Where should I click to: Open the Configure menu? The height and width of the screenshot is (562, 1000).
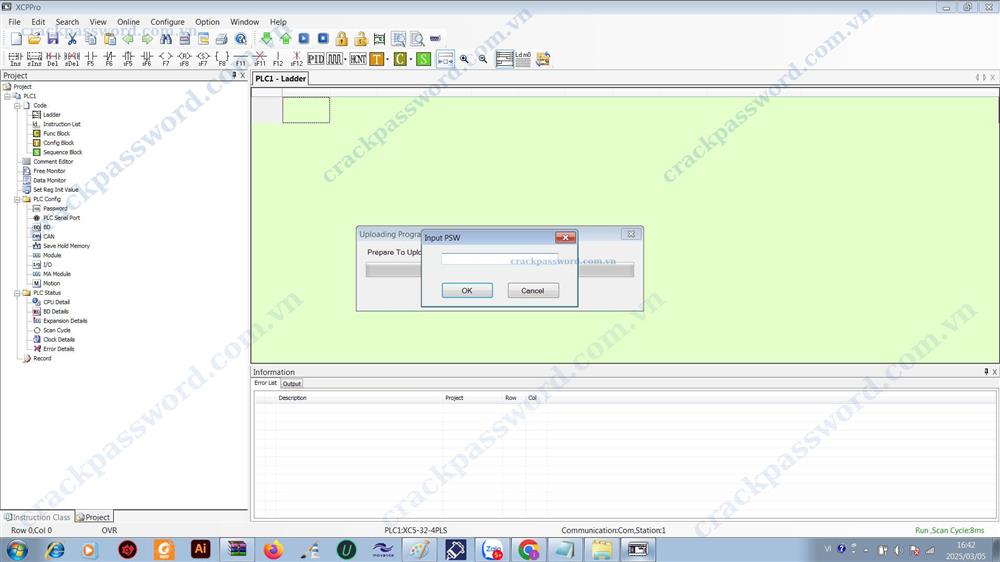click(167, 22)
